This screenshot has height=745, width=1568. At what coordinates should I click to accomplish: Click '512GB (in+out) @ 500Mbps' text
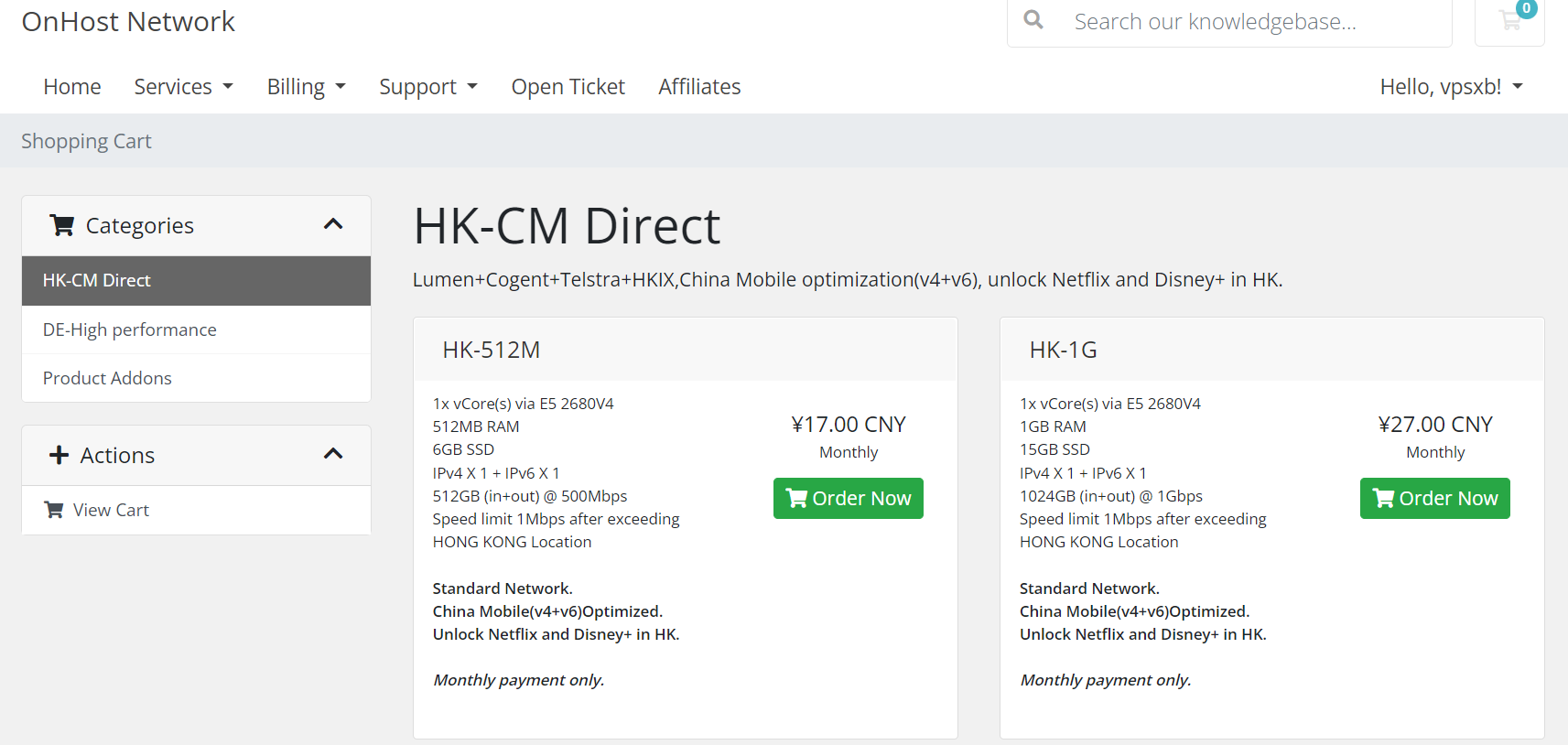click(x=530, y=496)
